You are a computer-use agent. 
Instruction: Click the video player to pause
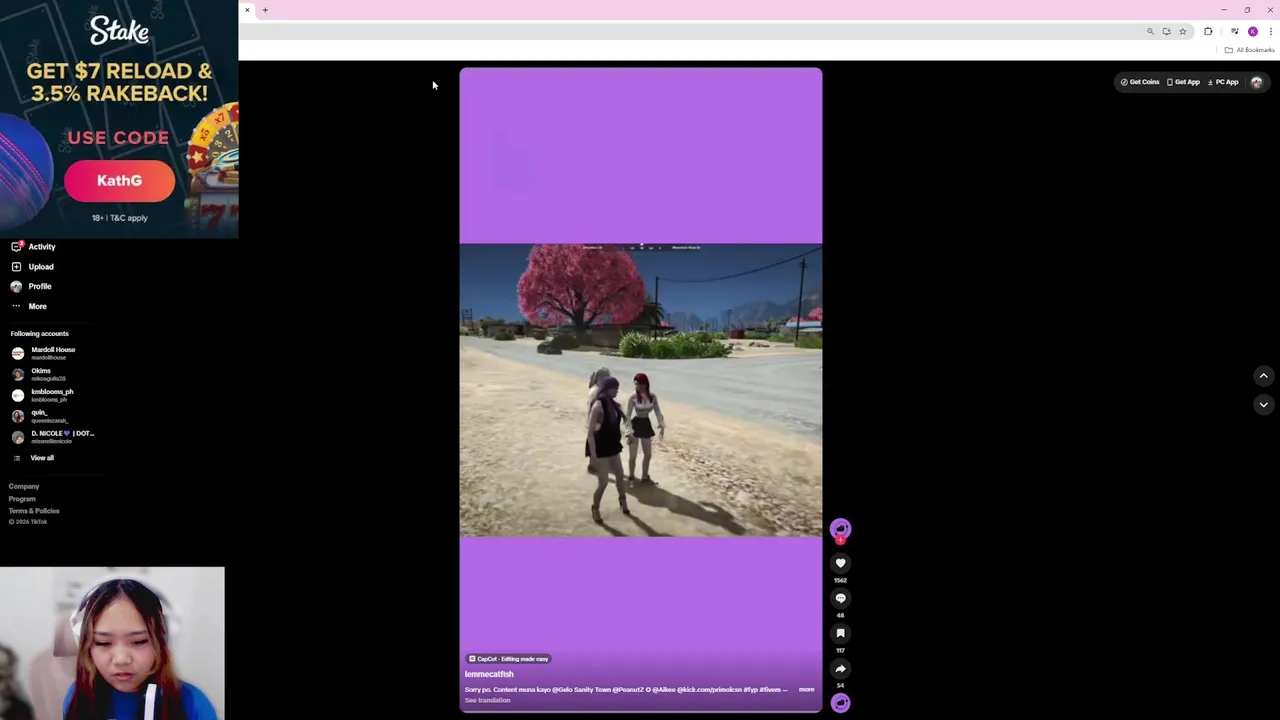point(641,390)
